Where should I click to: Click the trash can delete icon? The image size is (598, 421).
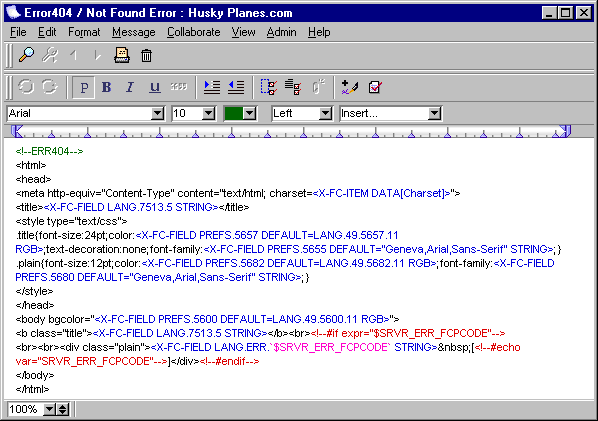(146, 56)
